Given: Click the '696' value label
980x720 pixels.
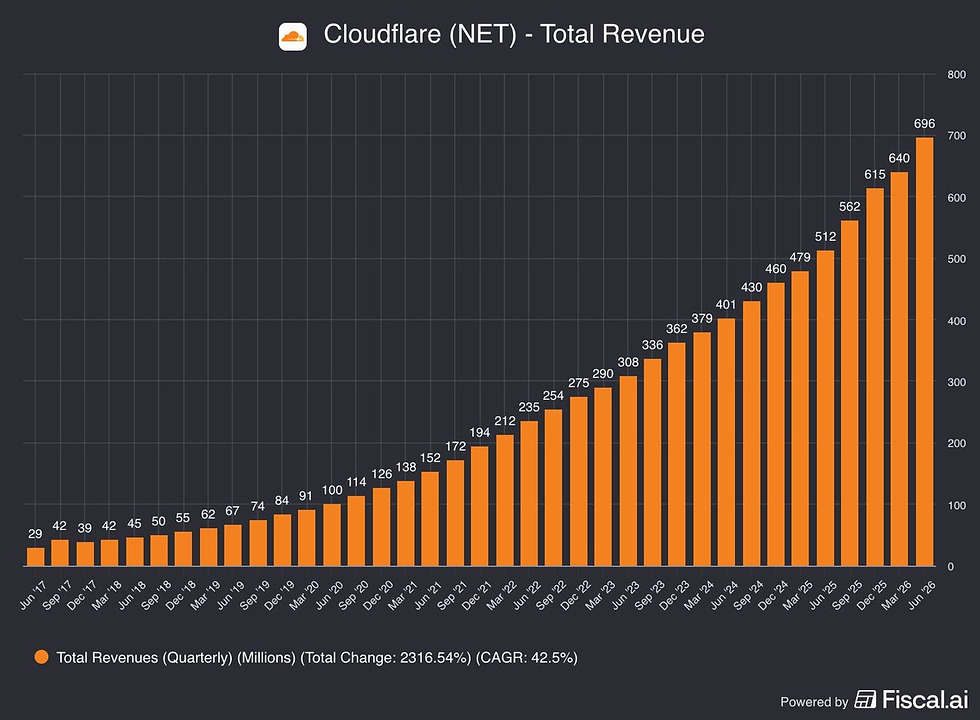Looking at the screenshot, I should 924,124.
